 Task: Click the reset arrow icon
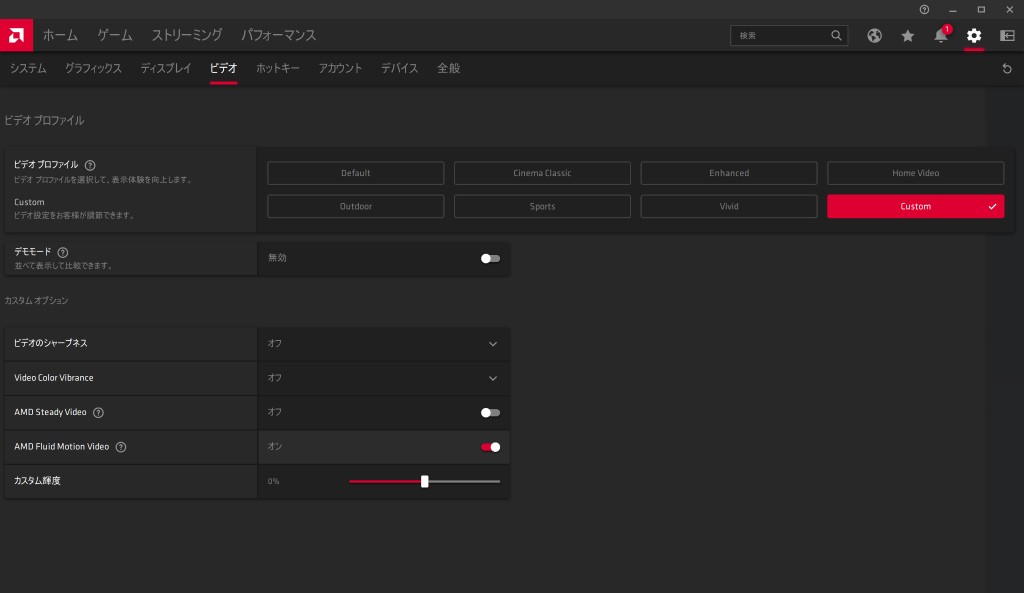(x=1007, y=69)
